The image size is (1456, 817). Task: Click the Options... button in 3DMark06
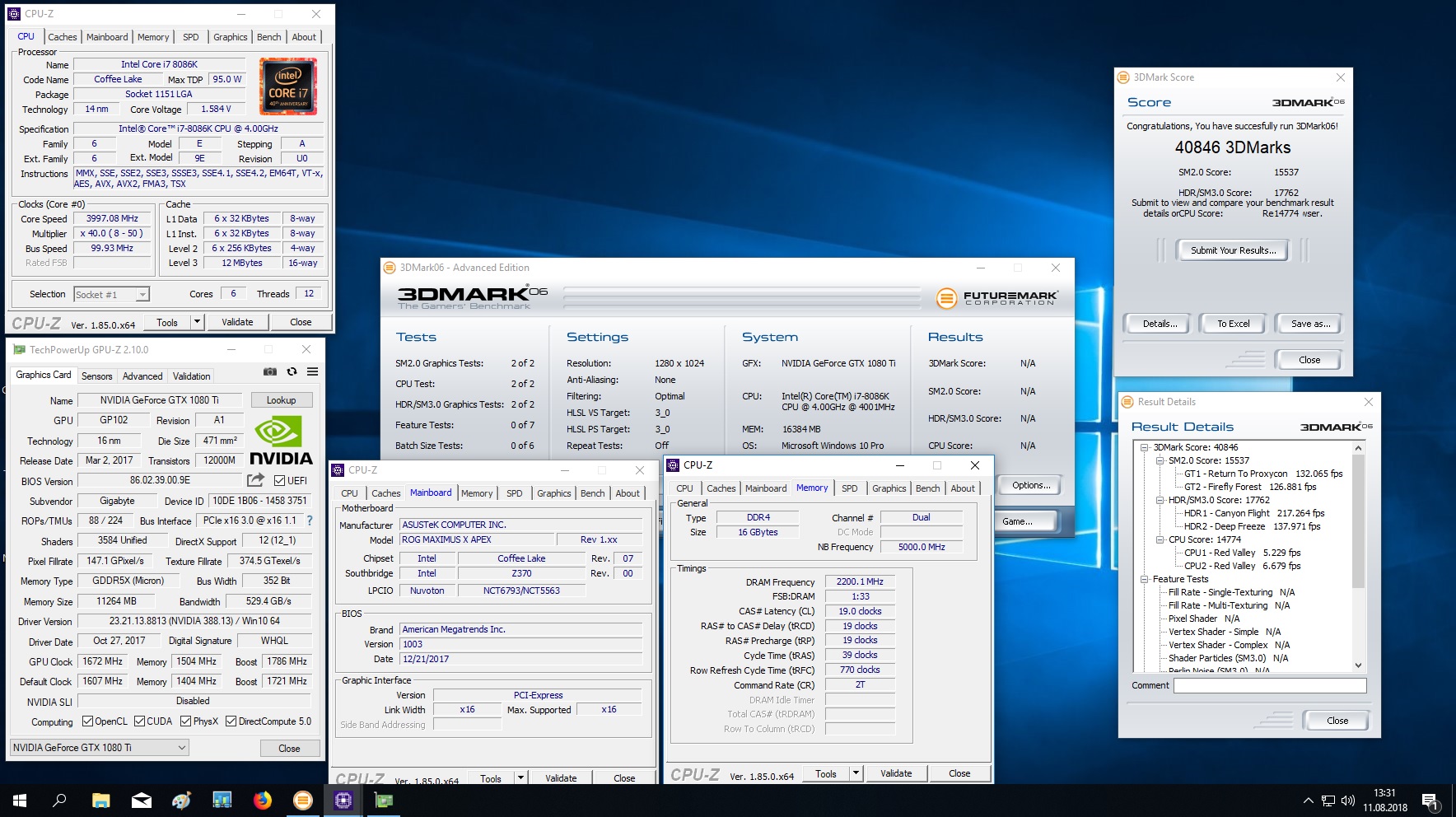[1031, 485]
